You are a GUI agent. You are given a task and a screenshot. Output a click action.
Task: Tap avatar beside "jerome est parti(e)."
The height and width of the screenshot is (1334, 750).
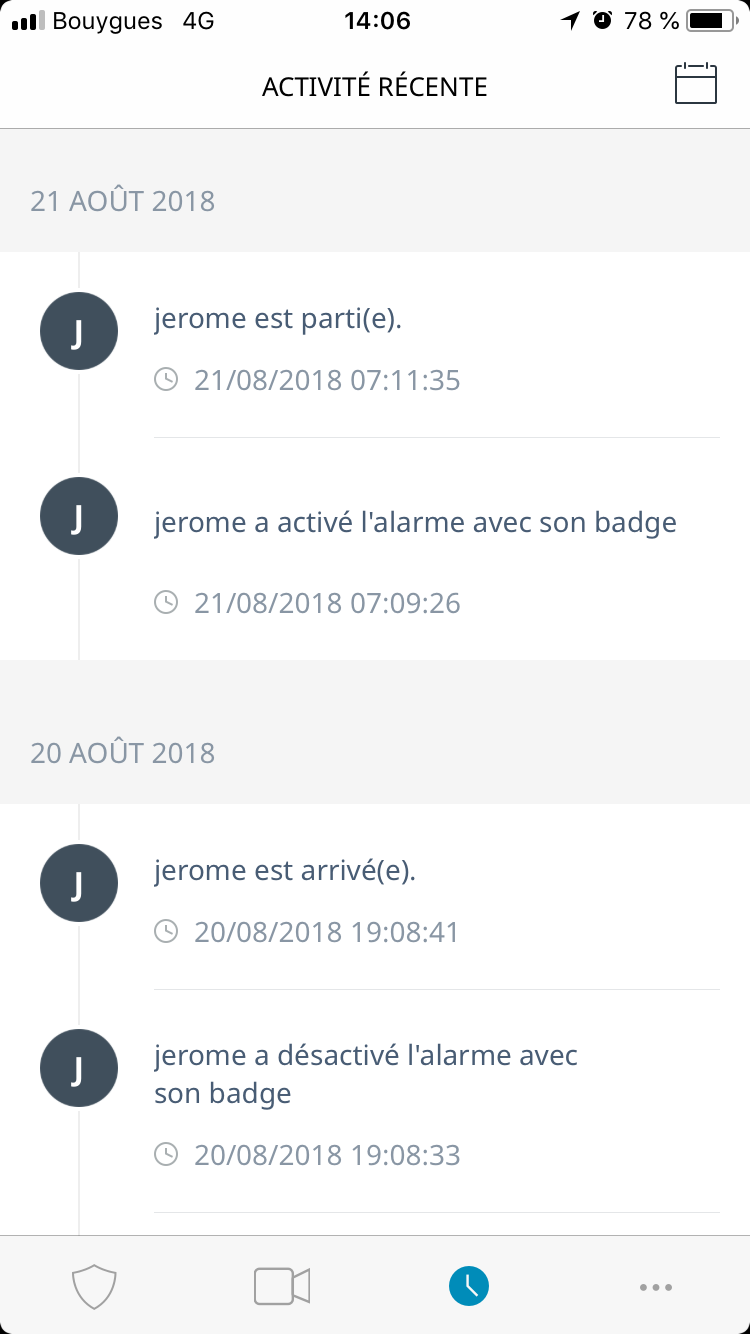(x=79, y=332)
